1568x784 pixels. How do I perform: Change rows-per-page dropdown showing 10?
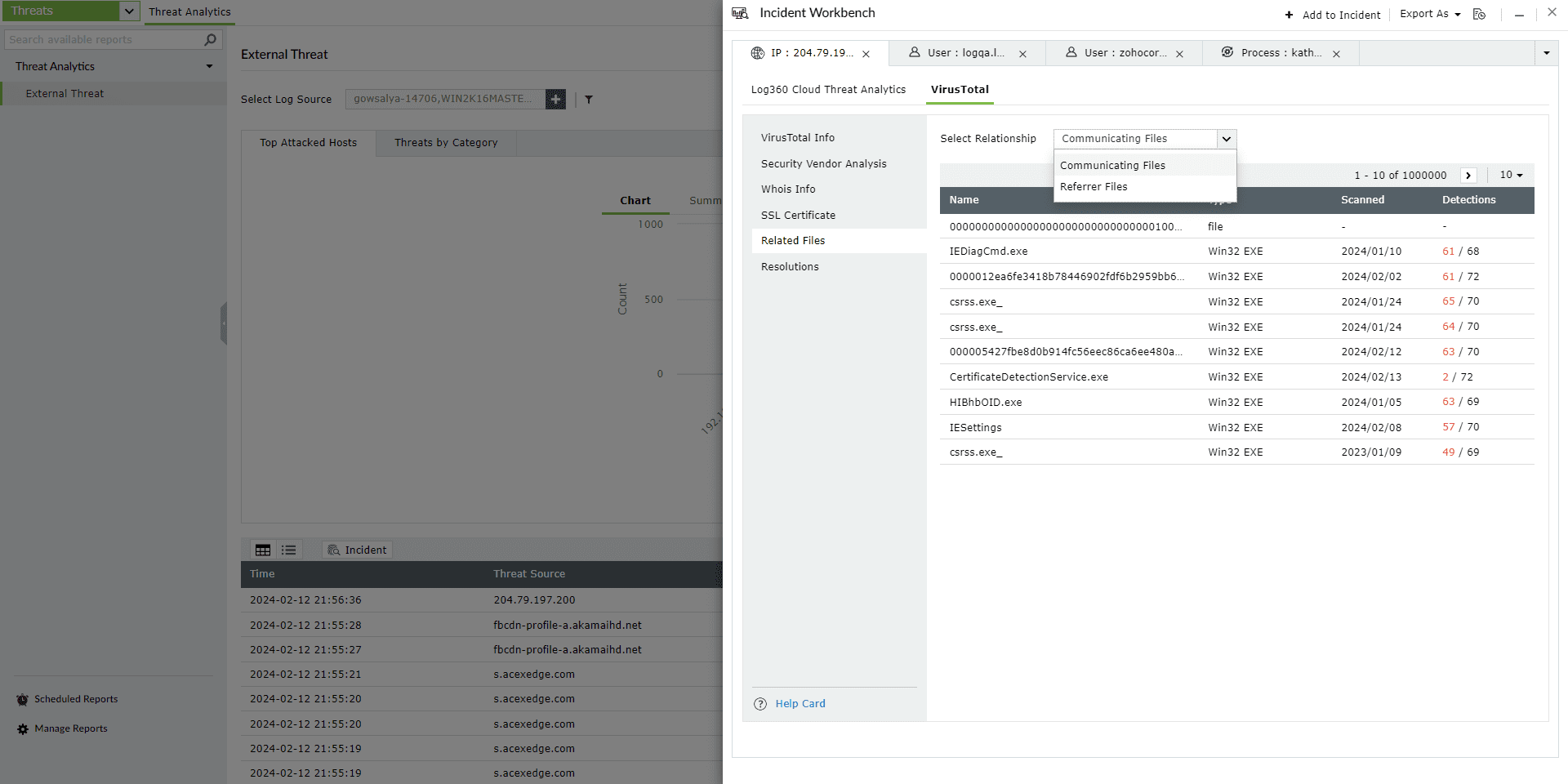(x=1511, y=175)
